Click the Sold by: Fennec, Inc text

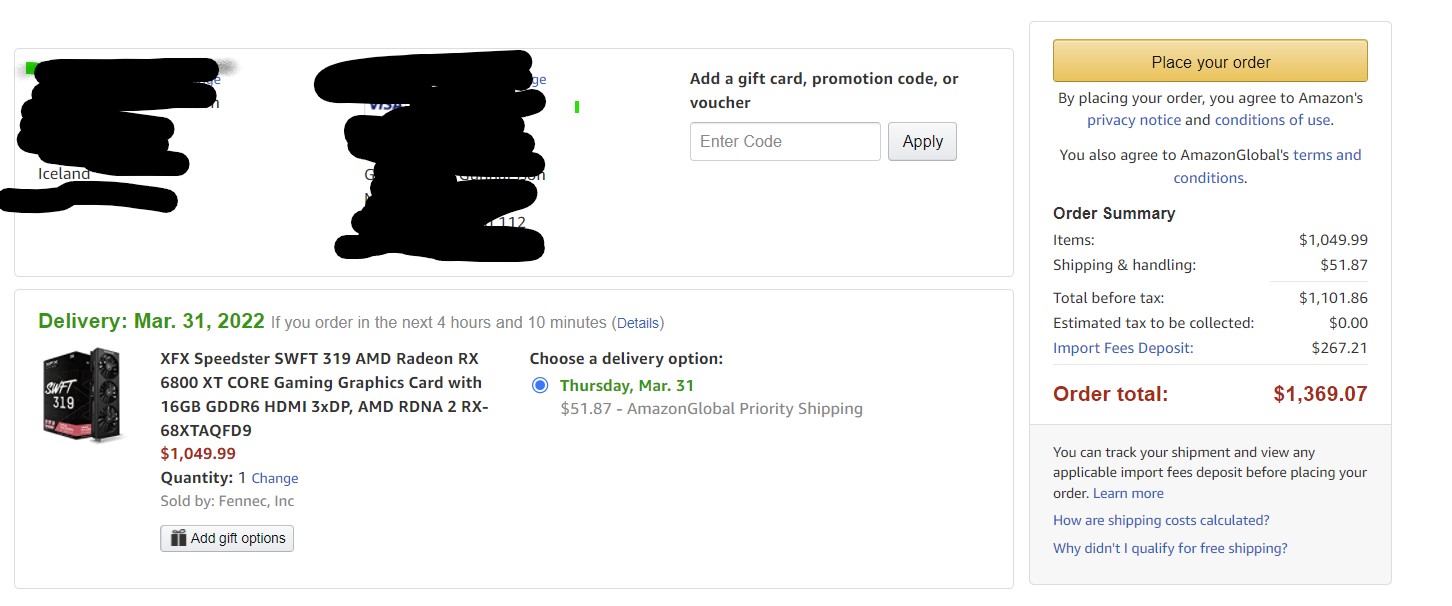pyautogui.click(x=227, y=501)
